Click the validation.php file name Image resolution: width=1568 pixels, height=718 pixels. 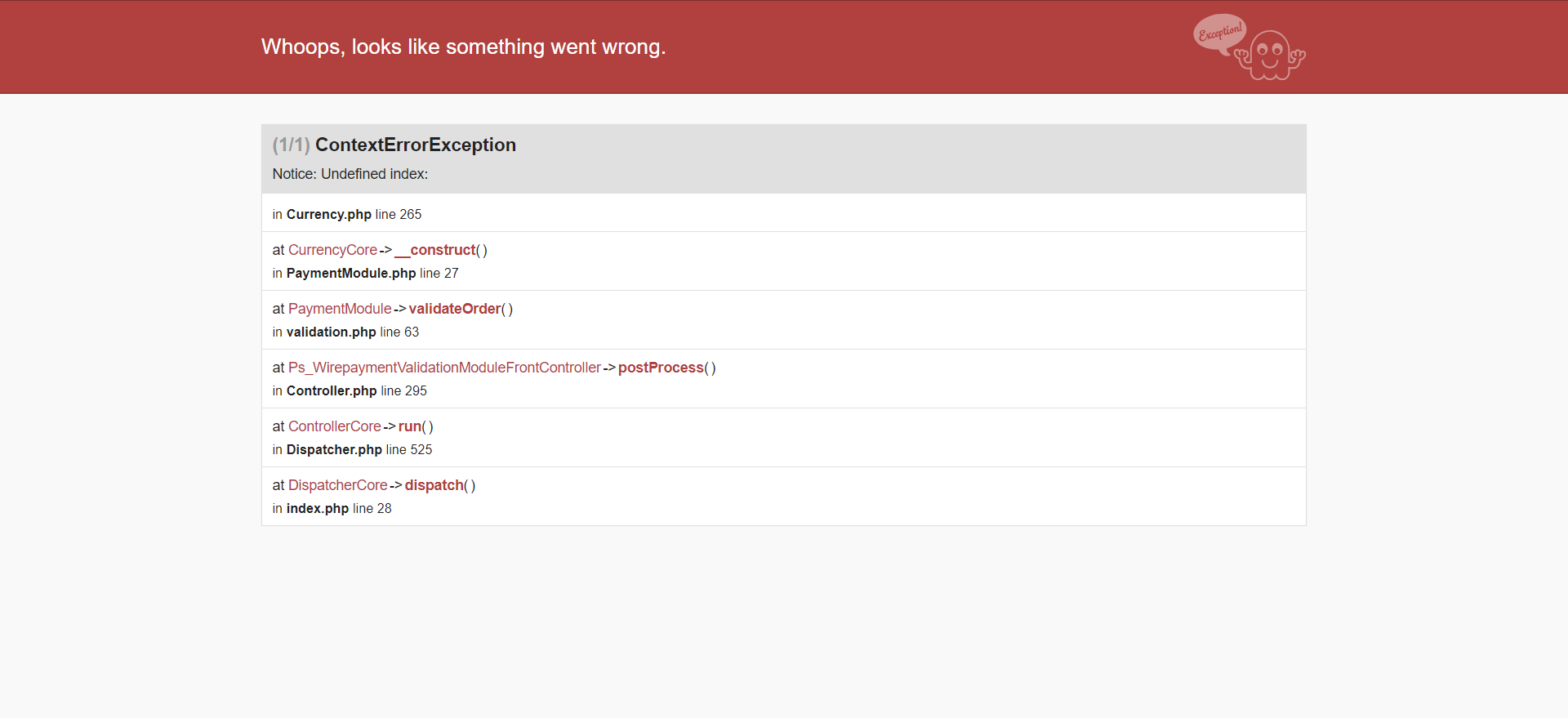pos(331,332)
